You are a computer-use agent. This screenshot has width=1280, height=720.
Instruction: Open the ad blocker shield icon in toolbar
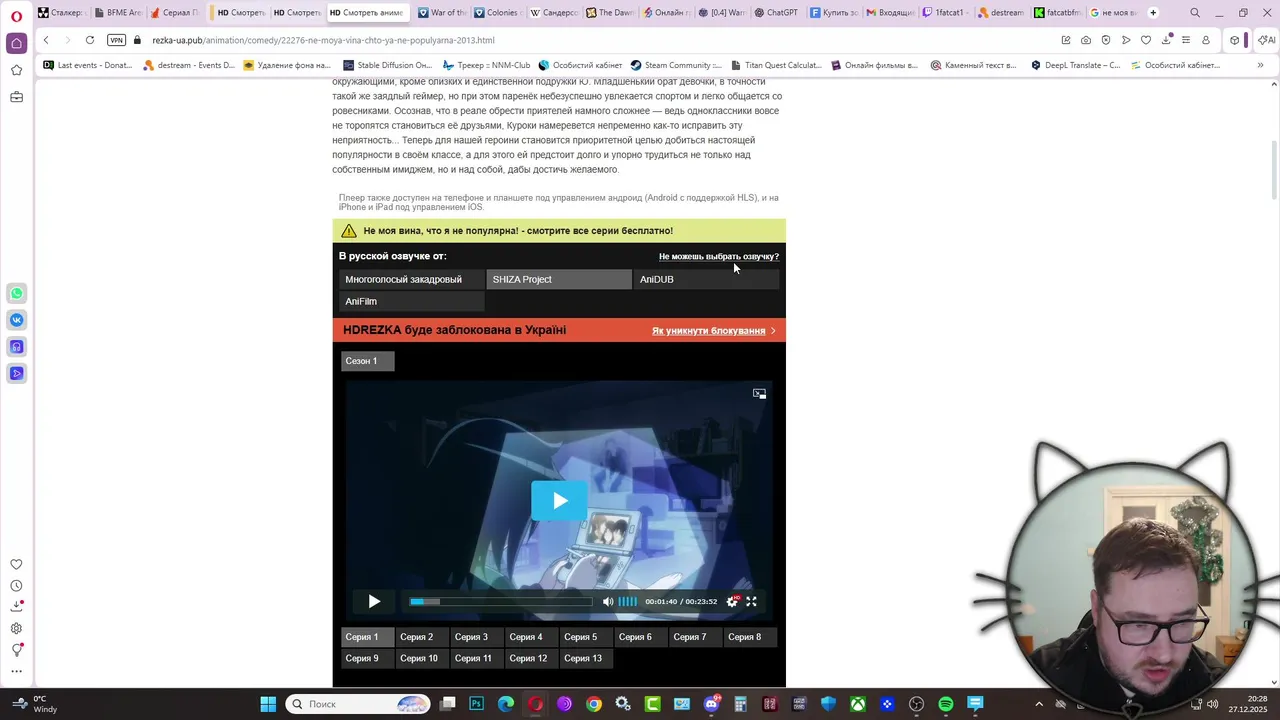pyautogui.click(x=1106, y=40)
